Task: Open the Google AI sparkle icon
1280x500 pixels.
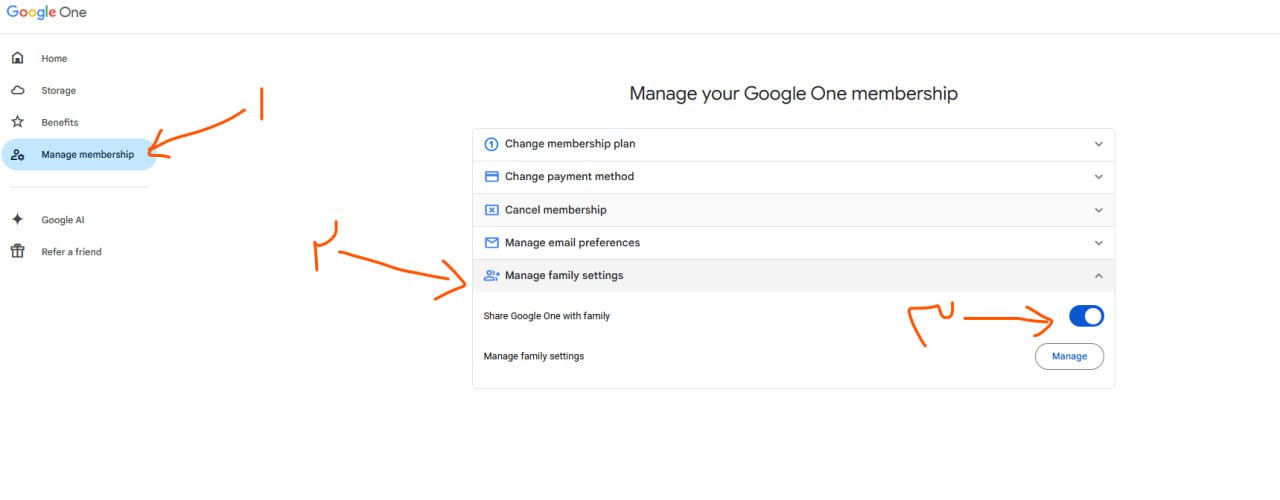Action: click(17, 219)
